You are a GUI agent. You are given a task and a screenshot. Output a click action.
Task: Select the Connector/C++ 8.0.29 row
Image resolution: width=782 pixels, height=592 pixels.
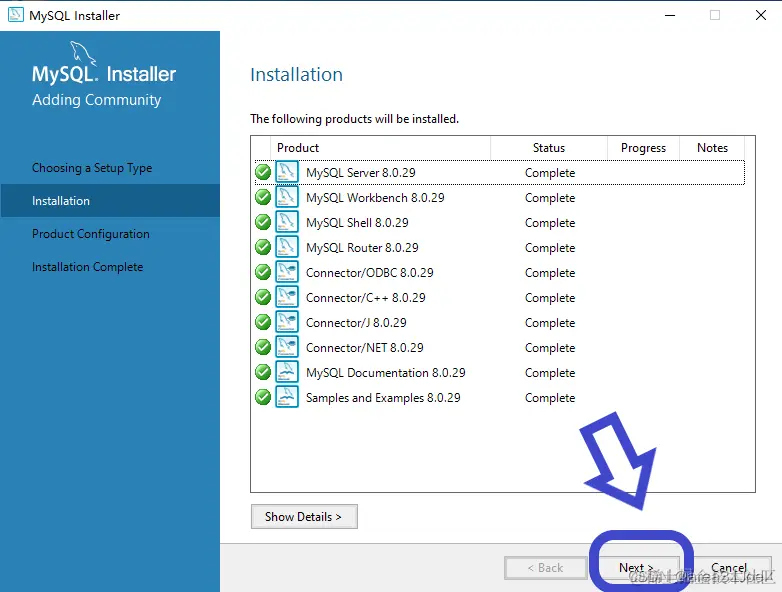click(500, 297)
